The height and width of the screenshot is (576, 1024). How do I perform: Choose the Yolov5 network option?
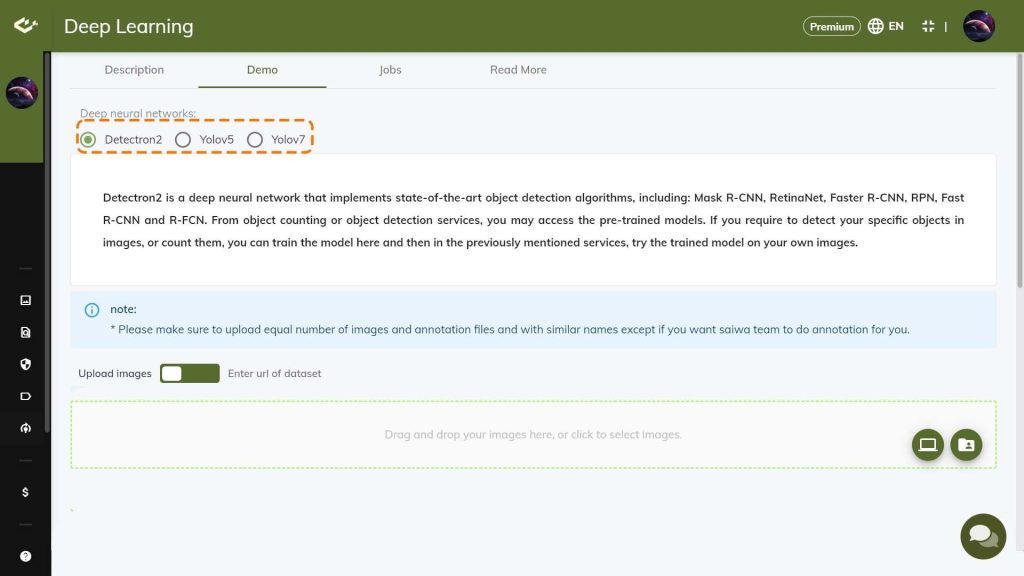(183, 139)
